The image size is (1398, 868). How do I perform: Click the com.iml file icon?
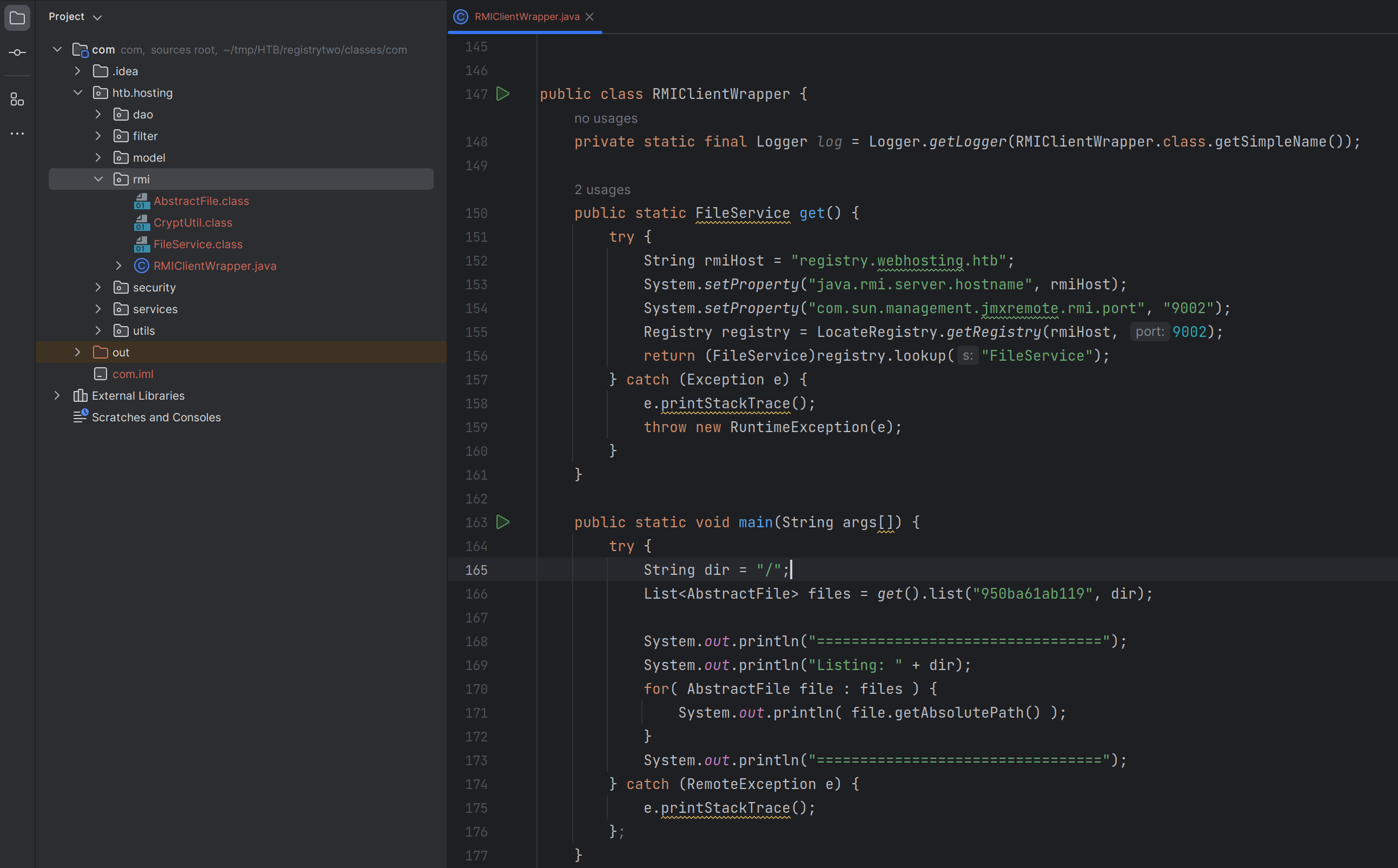click(101, 374)
